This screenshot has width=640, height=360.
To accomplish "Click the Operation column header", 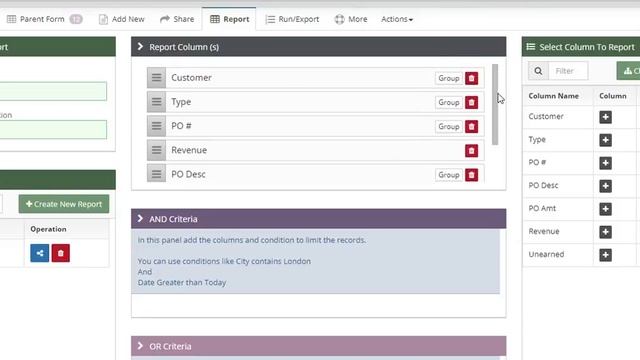I will pyautogui.click(x=48, y=229).
